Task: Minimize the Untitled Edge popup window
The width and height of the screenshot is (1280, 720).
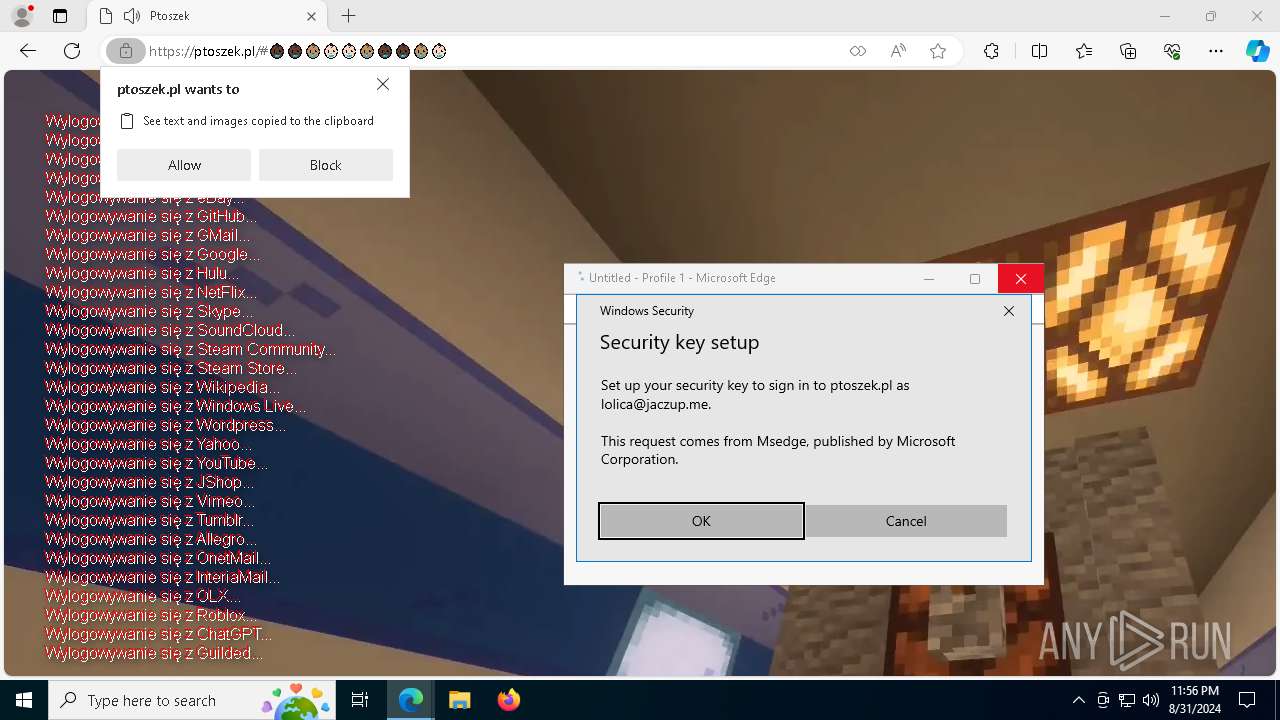Action: 929,279
